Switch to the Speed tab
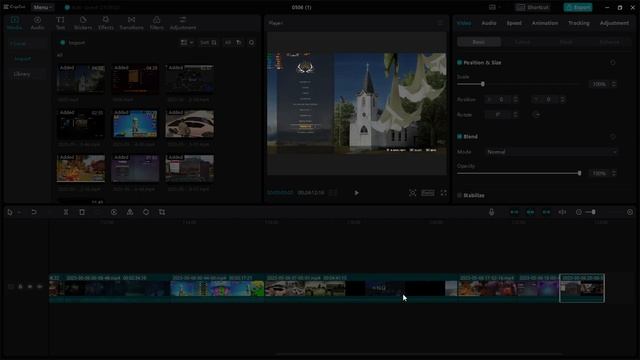Screen dimensions: 640x360 pos(514,23)
